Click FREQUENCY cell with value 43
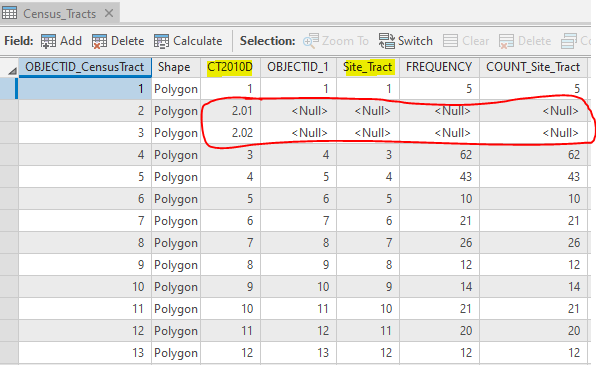This screenshot has width=596, height=365. pos(439,177)
